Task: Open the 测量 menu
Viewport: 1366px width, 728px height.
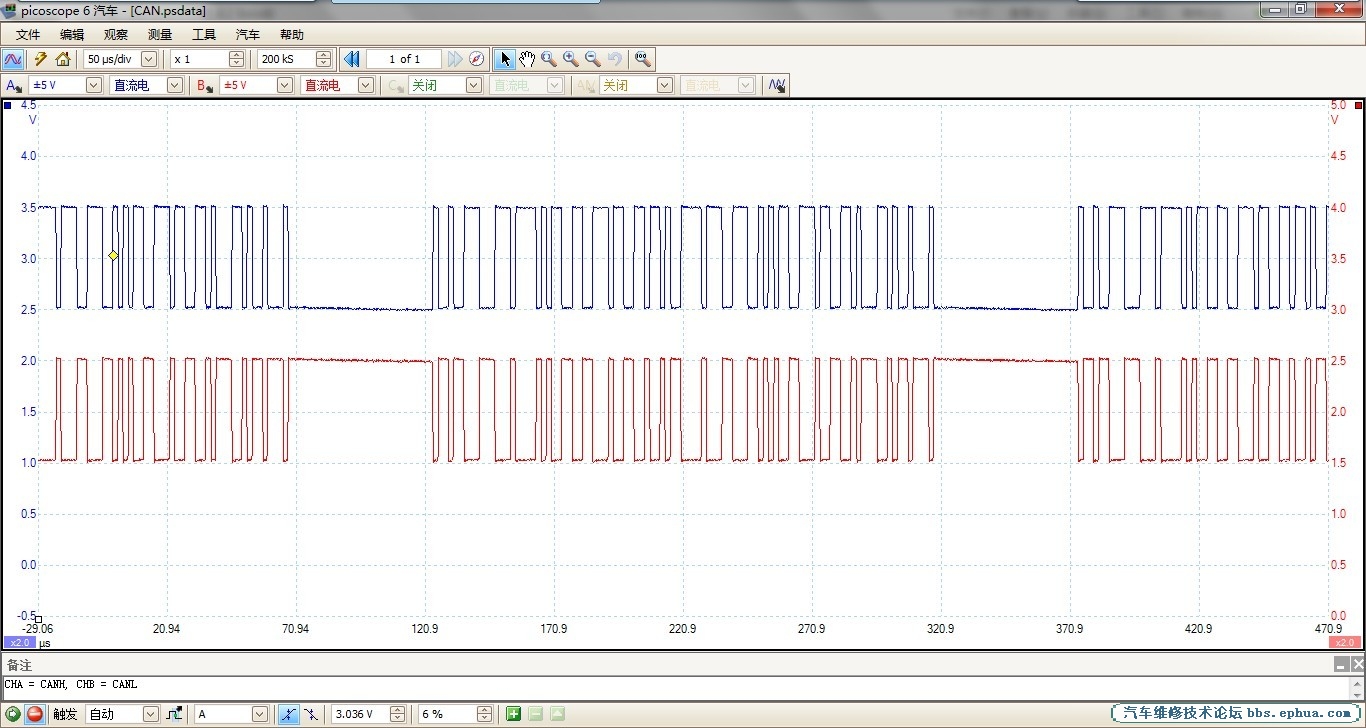Action: (160, 34)
